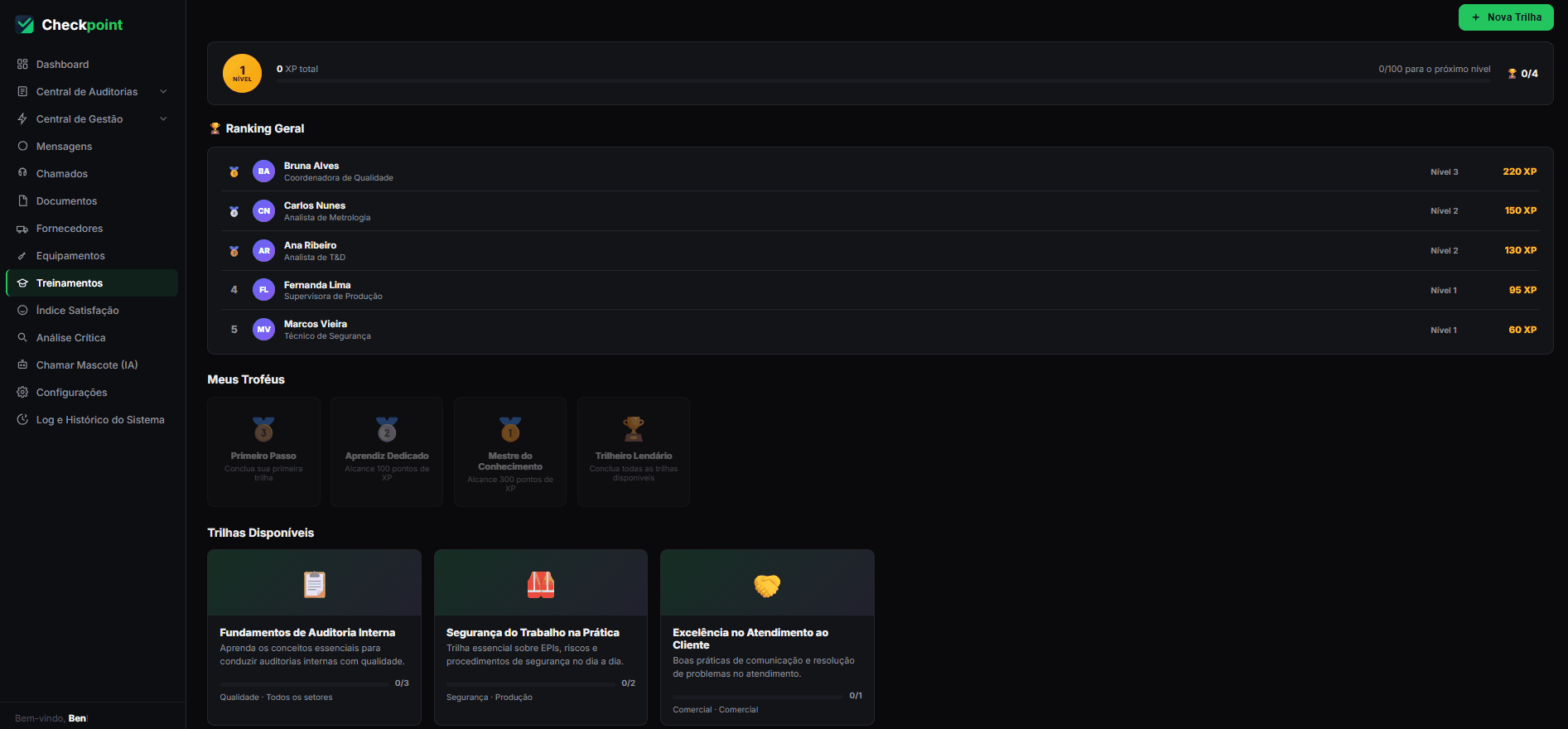
Task: Click the 0/3 progress bar of Auditoria trail
Action: tap(304, 684)
